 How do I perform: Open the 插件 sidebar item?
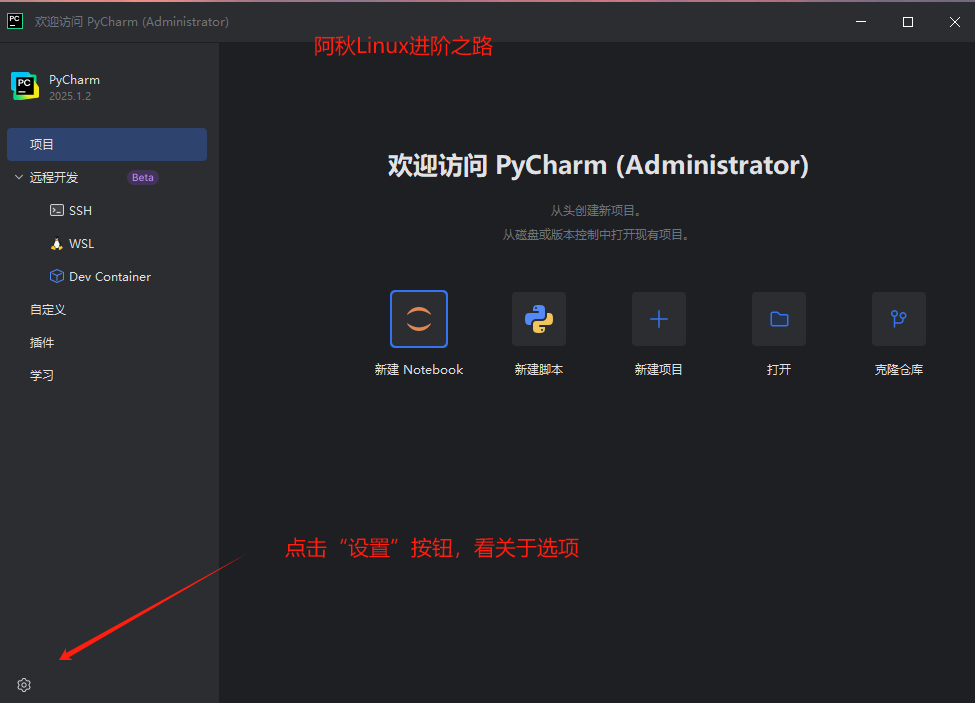(x=41, y=342)
